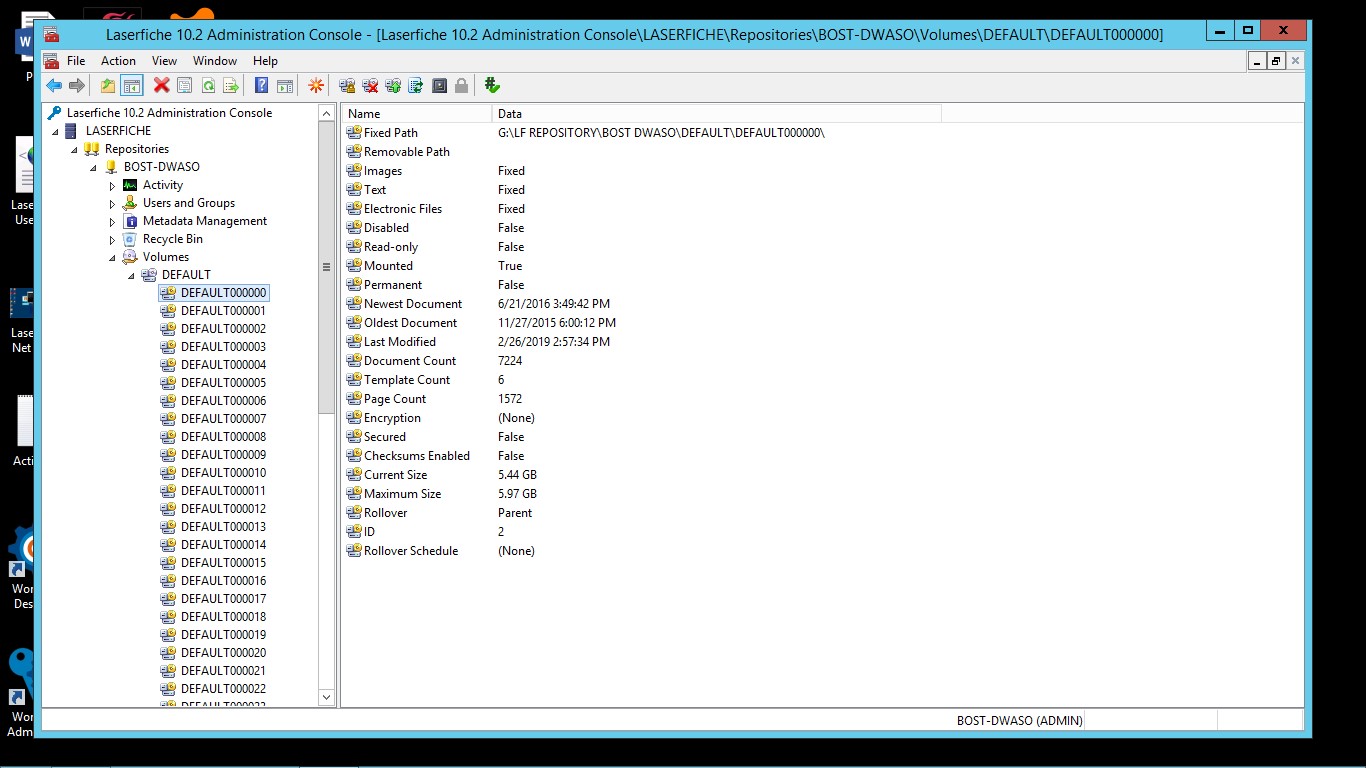Select Metadata Management in the tree
Image resolution: width=1366 pixels, height=768 pixels.
click(x=204, y=221)
